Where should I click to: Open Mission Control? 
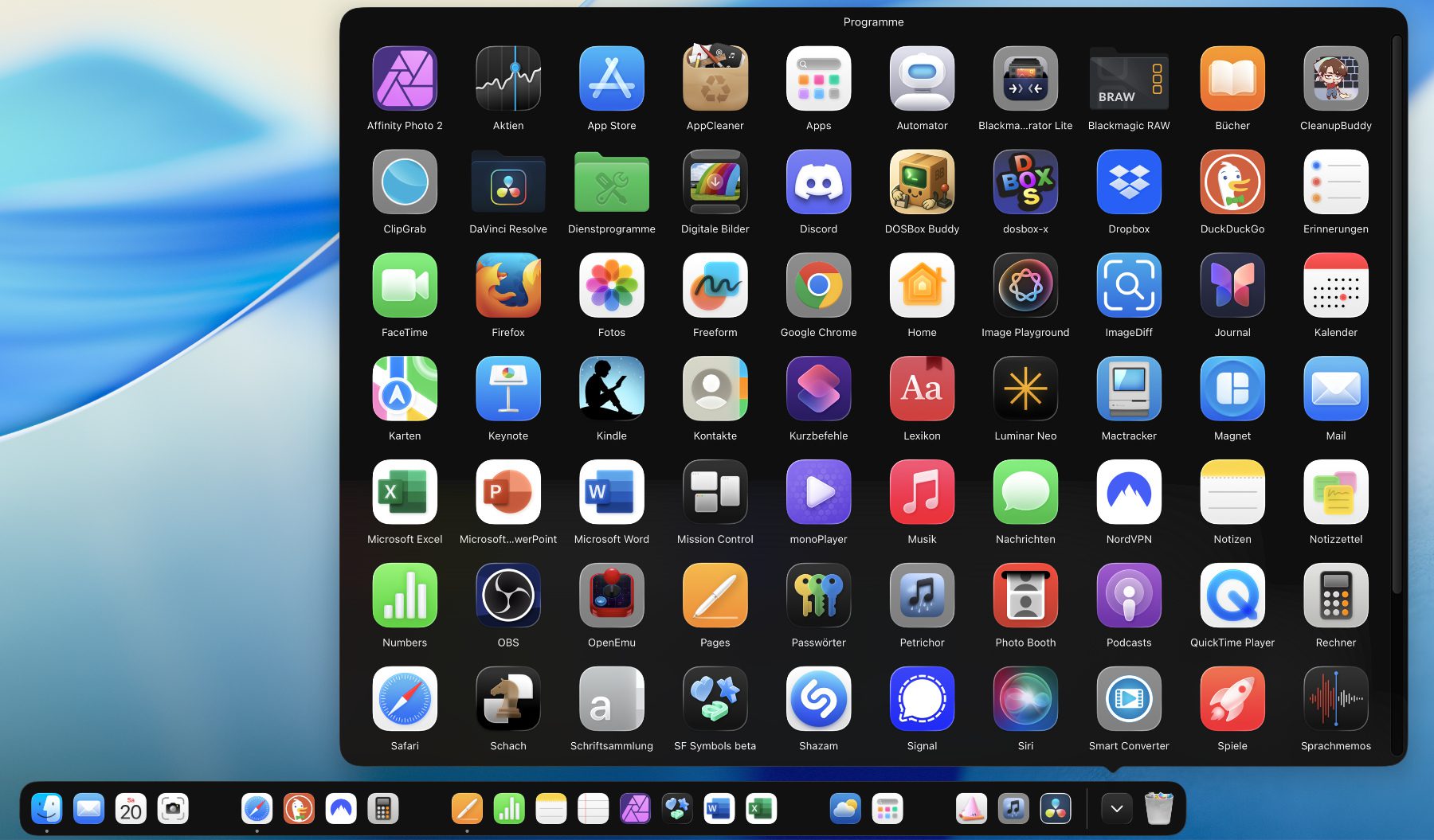click(715, 493)
